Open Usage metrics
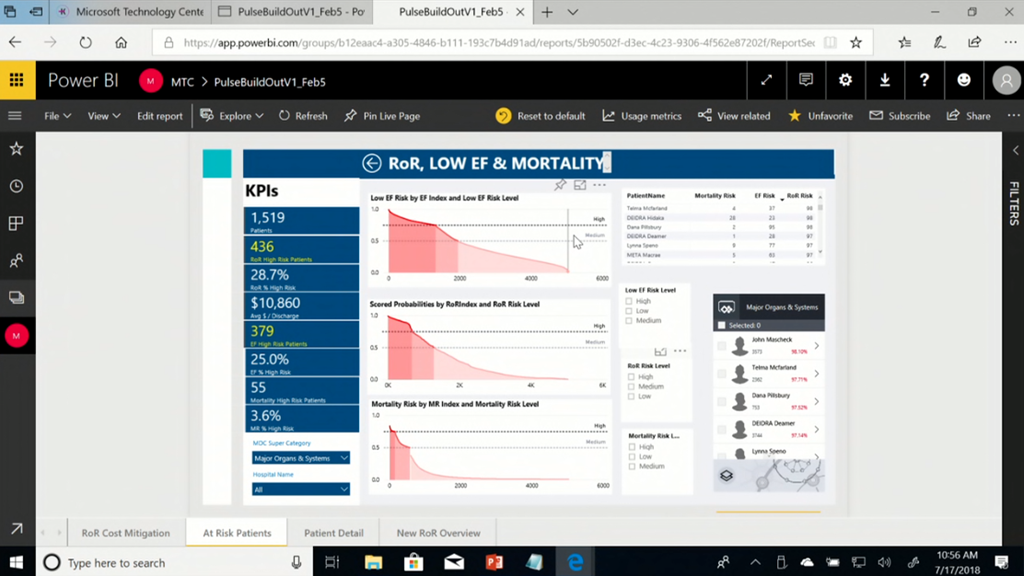Screen dimensions: 1024x576 coord(642,116)
